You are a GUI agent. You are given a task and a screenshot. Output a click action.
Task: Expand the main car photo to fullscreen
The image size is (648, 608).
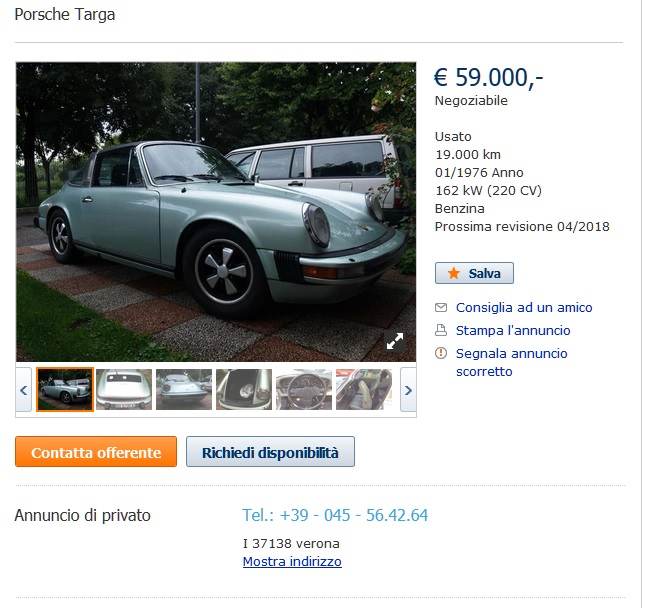395,341
